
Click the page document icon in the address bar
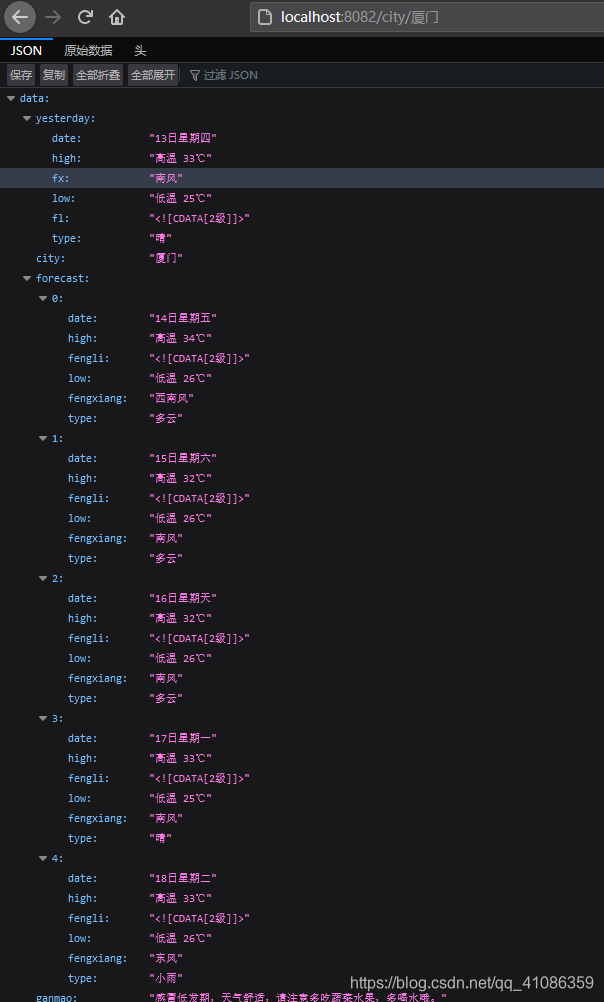tap(265, 17)
